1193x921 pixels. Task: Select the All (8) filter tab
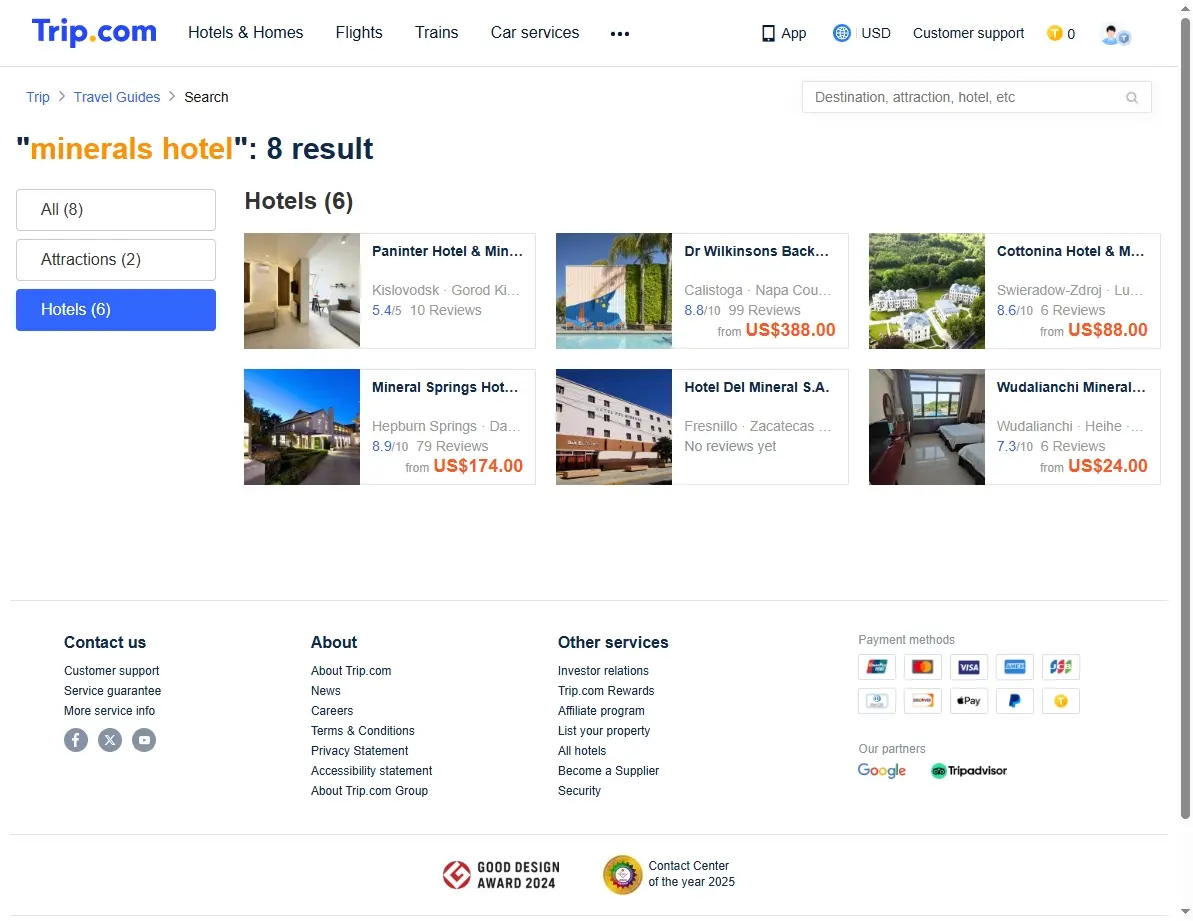click(116, 210)
